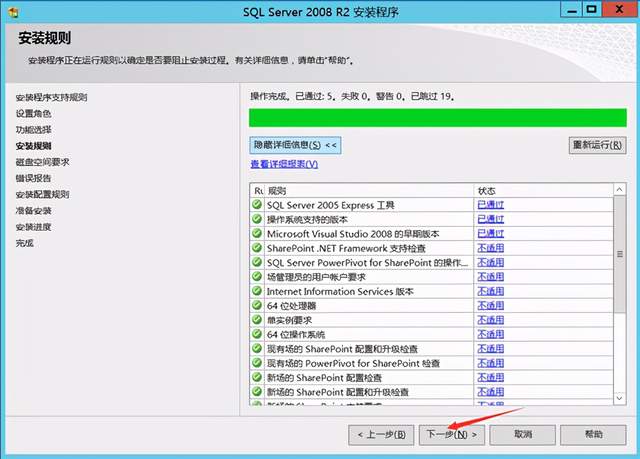Click check icon beside 64 位操作系统

[x=257, y=334]
